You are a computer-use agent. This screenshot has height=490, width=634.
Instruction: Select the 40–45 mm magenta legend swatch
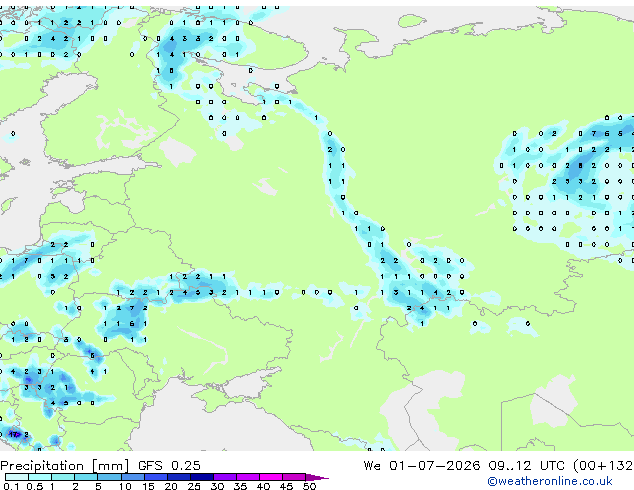271,477
